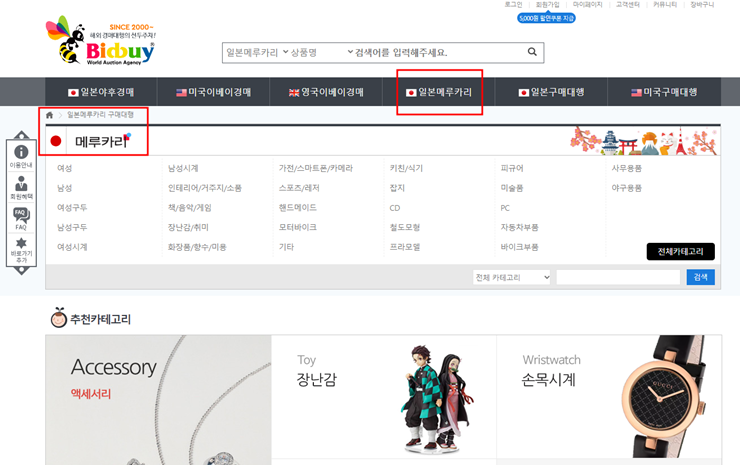
Task: Open 책/음악/게임 category
Action: (x=190, y=208)
